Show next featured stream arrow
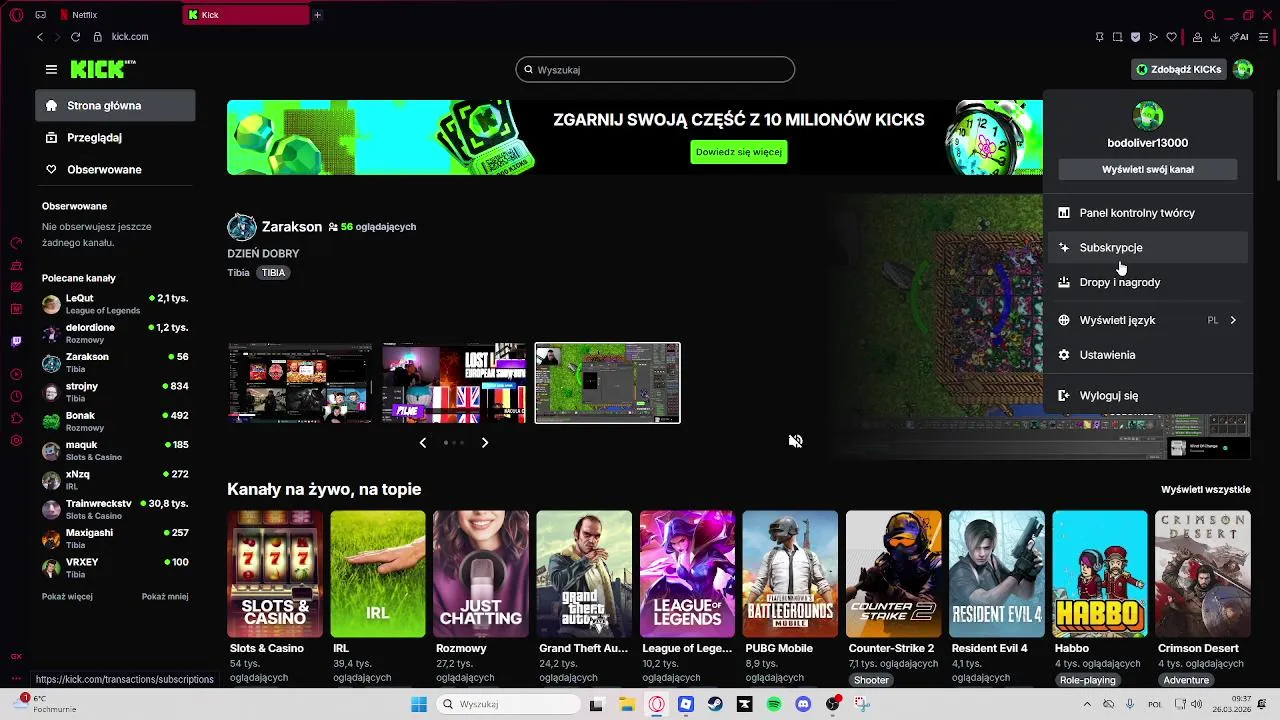1280x720 pixels. tap(485, 442)
